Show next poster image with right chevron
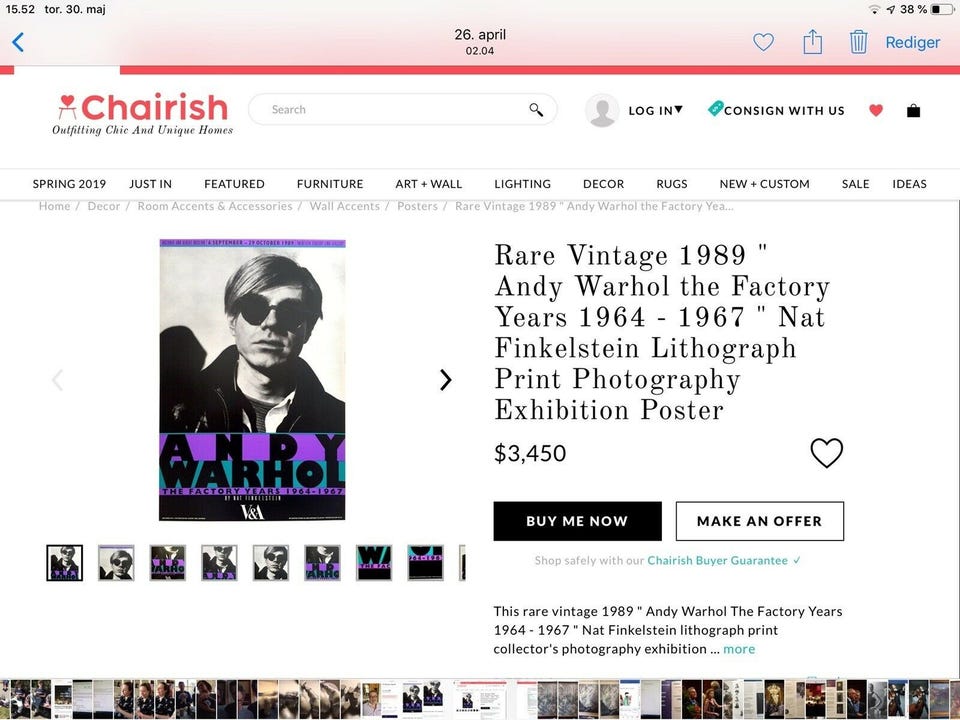This screenshot has width=960, height=720. pyautogui.click(x=446, y=380)
